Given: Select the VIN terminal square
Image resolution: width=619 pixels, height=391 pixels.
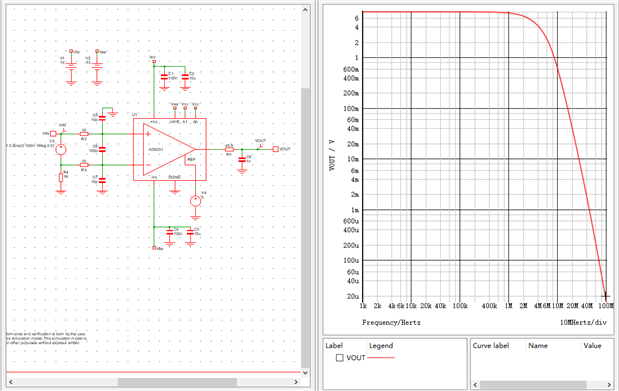Looking at the screenshot, I should pos(53,134).
